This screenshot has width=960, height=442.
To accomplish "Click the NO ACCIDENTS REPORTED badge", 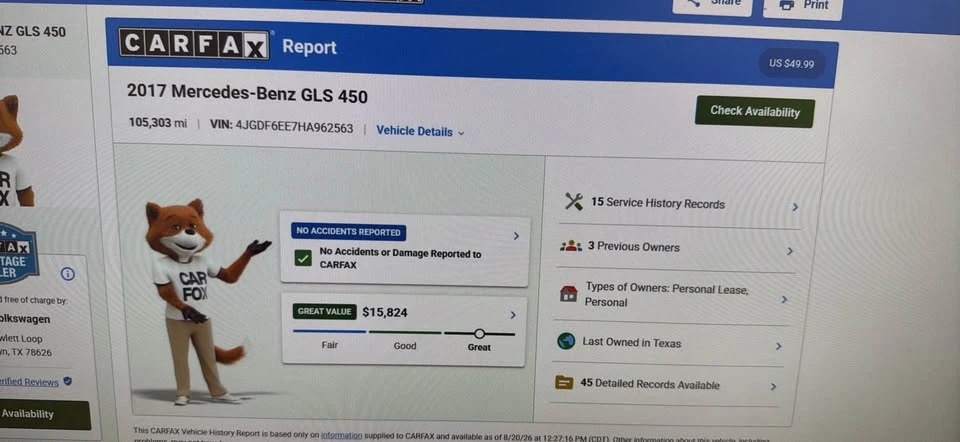I will 348,231.
